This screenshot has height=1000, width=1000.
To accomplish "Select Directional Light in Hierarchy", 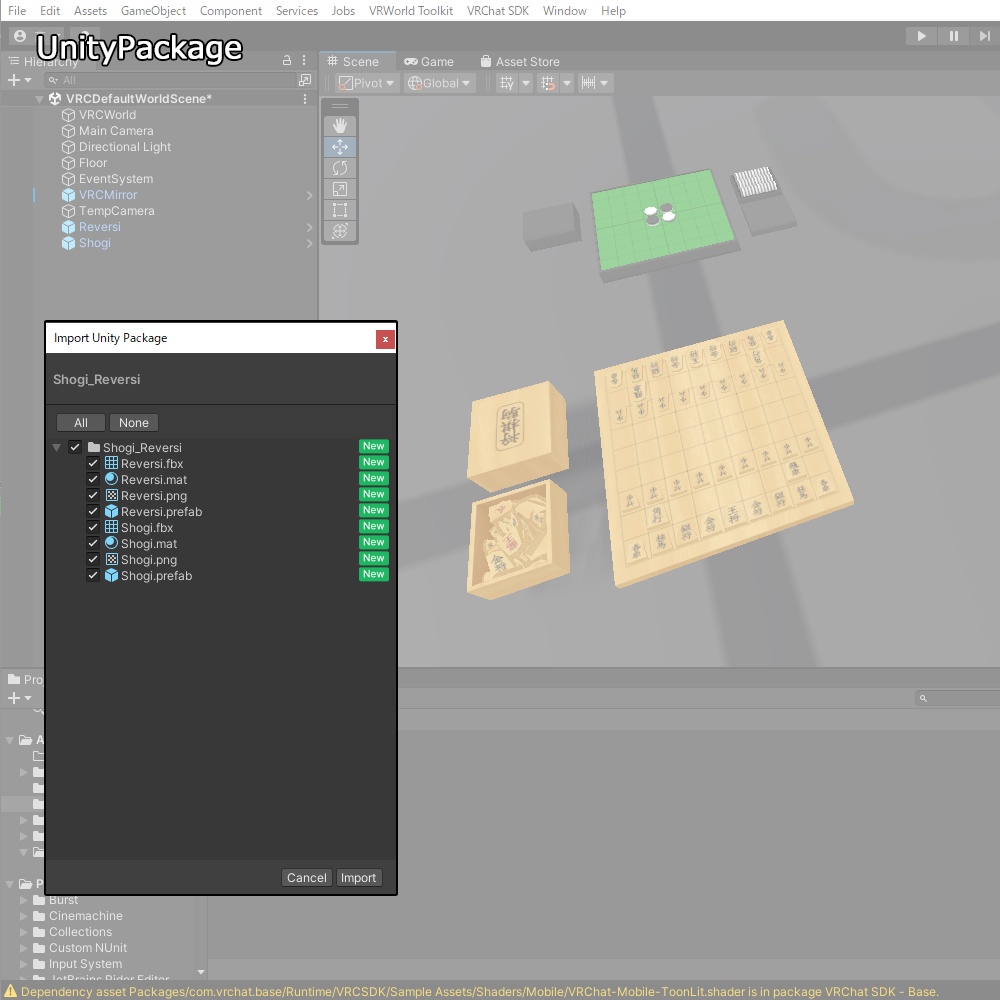I will click(125, 147).
